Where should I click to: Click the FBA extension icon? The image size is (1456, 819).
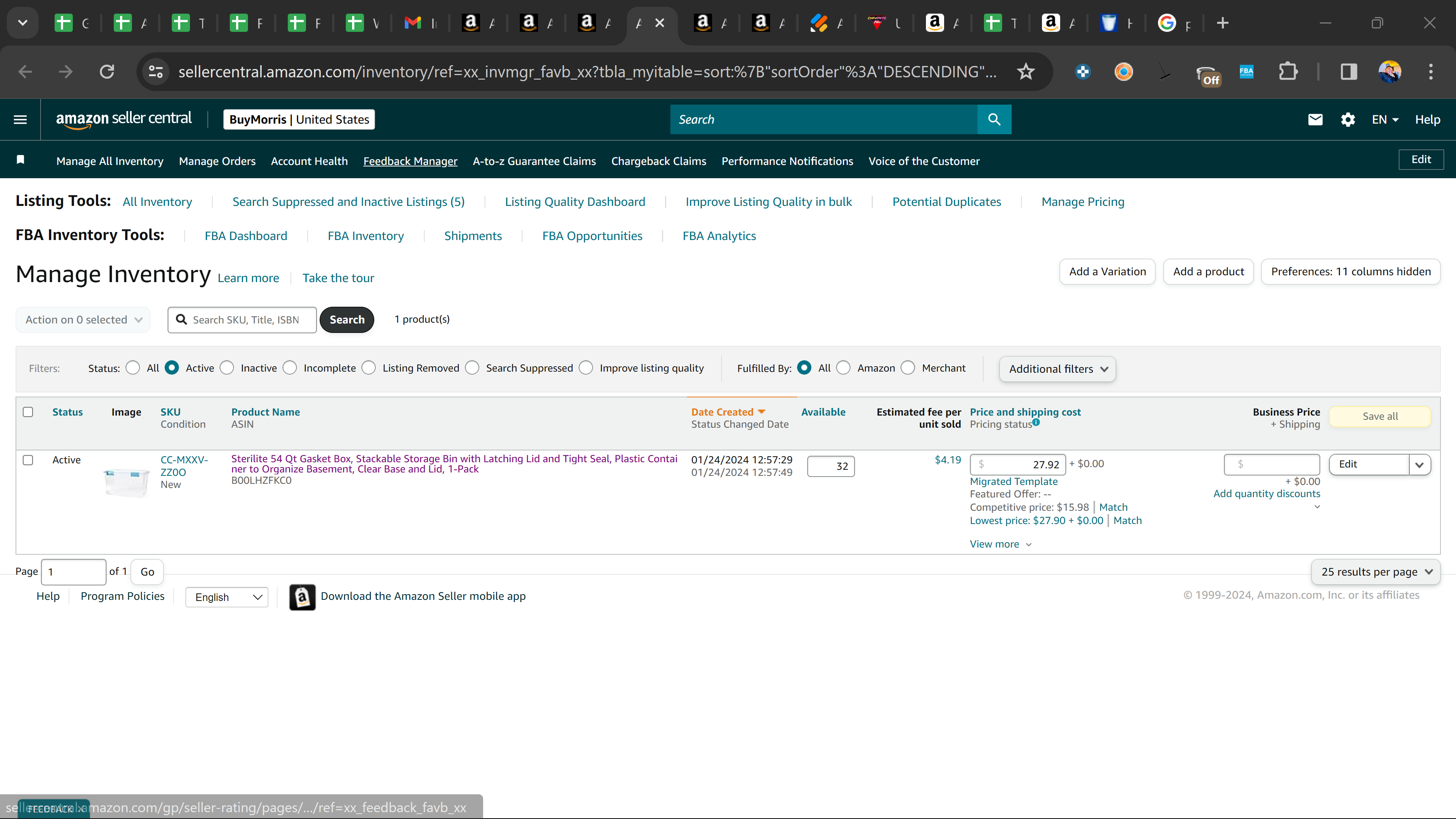point(1246,72)
